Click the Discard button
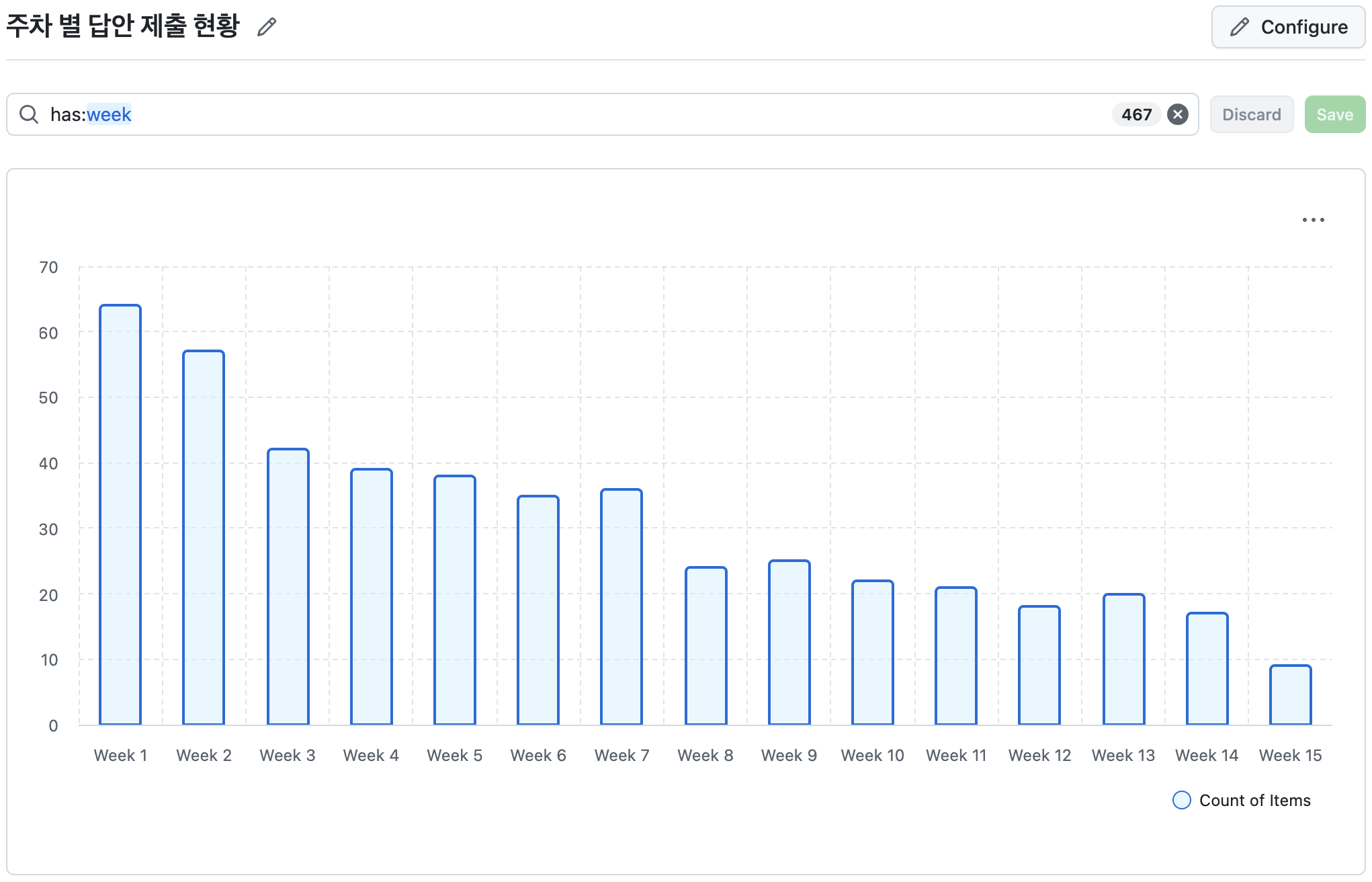The width and height of the screenshot is (1372, 882). point(1251,115)
